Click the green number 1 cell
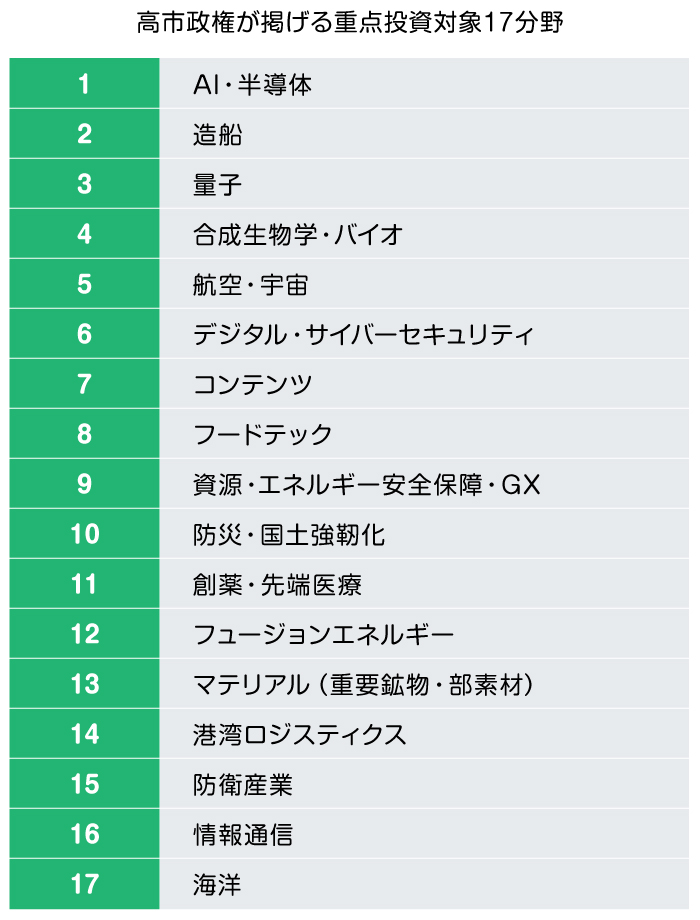 click(84, 84)
